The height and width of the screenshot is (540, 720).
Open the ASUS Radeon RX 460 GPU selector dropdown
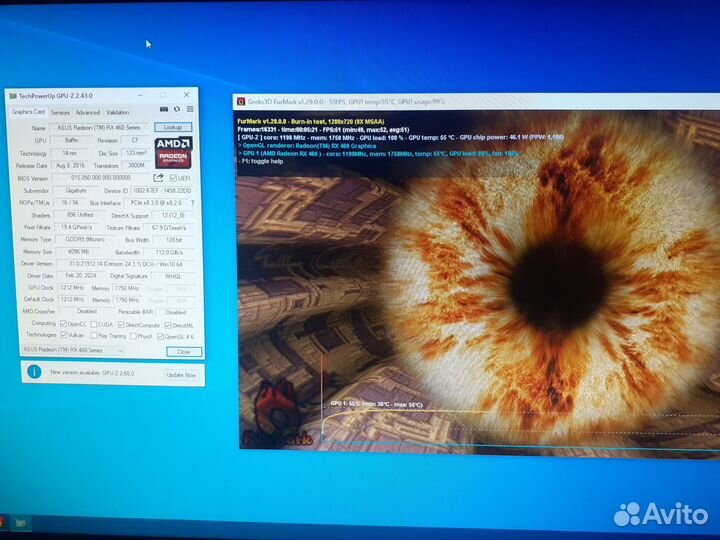(73, 350)
